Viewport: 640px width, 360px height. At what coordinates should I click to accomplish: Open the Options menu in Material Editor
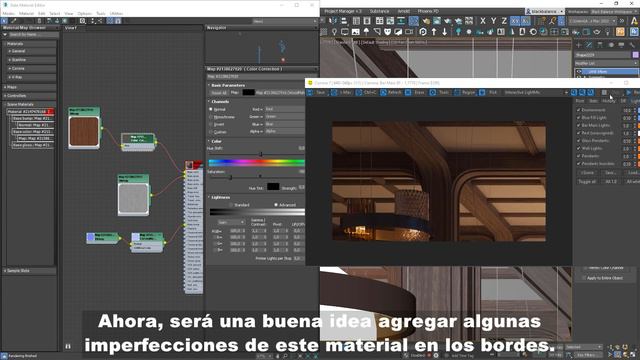(84, 13)
